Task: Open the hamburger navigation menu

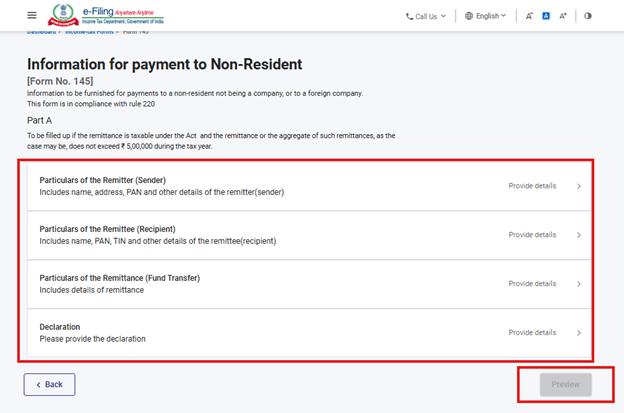Action: [x=32, y=15]
